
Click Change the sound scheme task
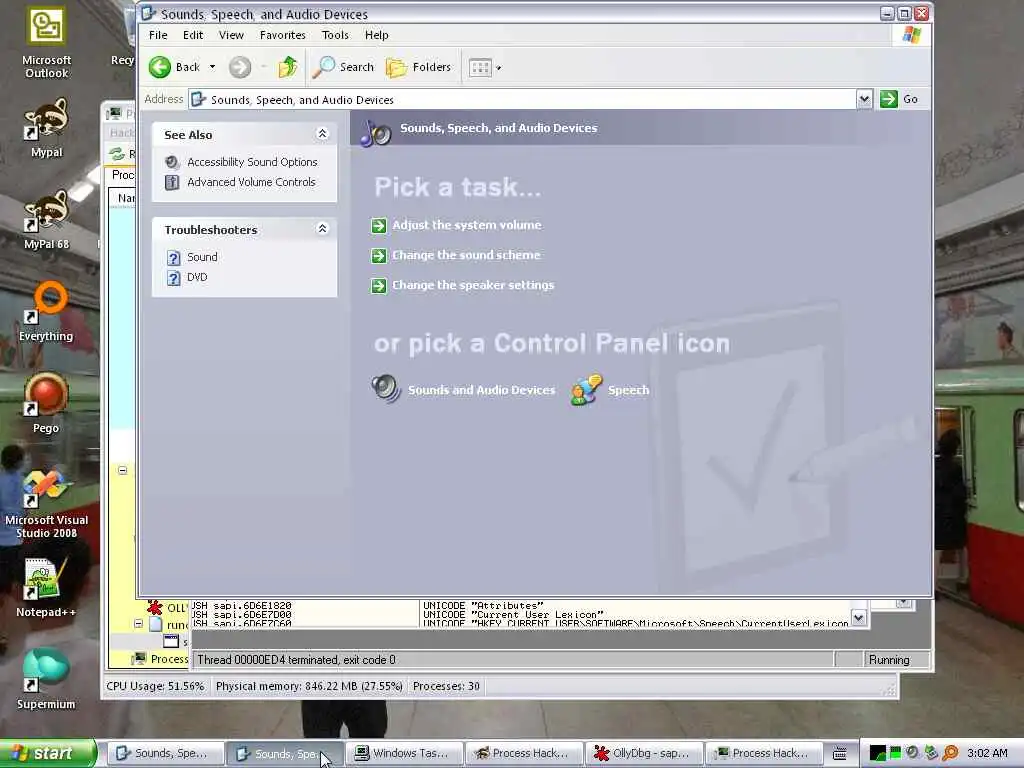466,255
